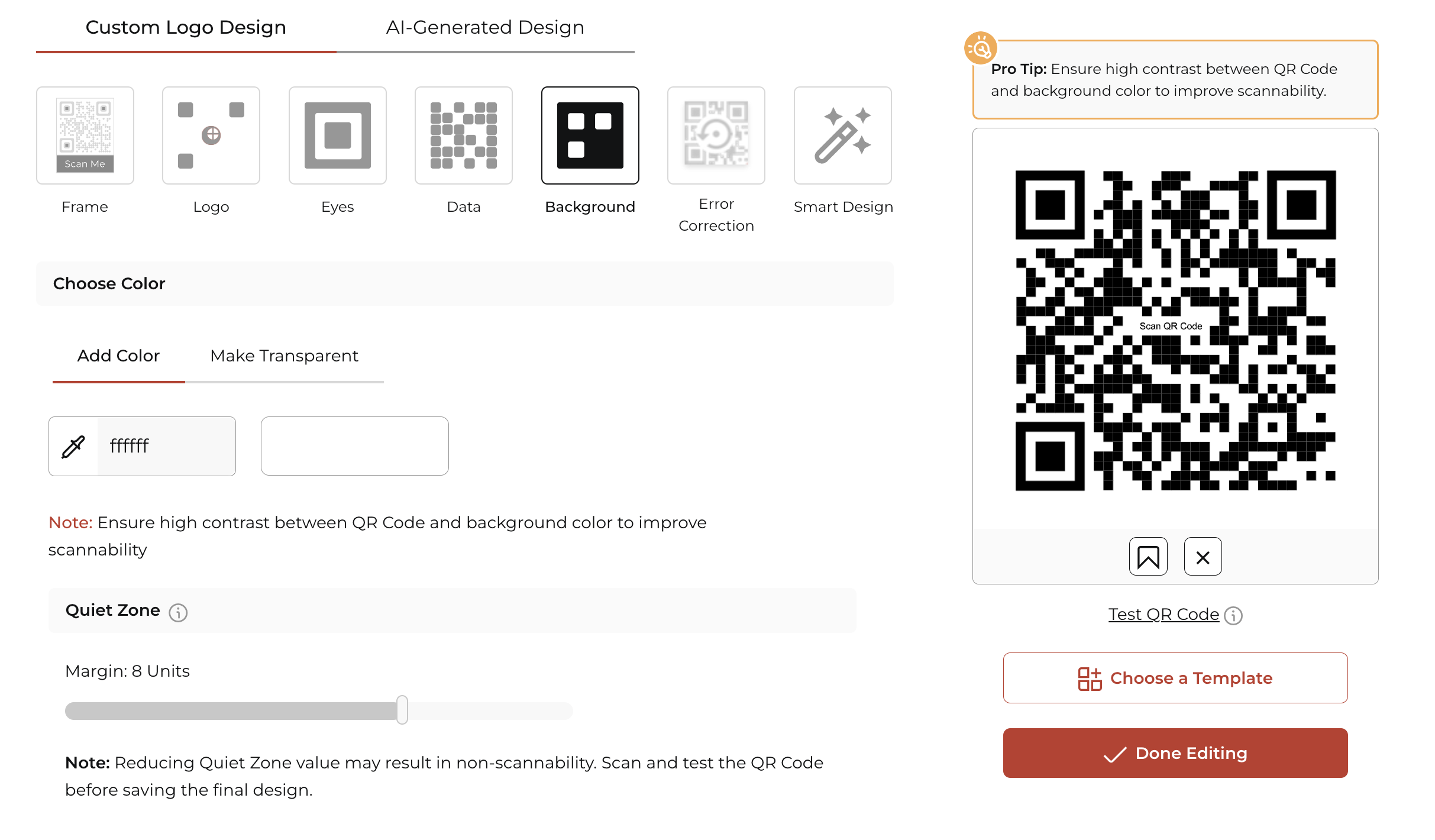The height and width of the screenshot is (840, 1435).
Task: Click the Done Editing button
Action: tap(1175, 753)
